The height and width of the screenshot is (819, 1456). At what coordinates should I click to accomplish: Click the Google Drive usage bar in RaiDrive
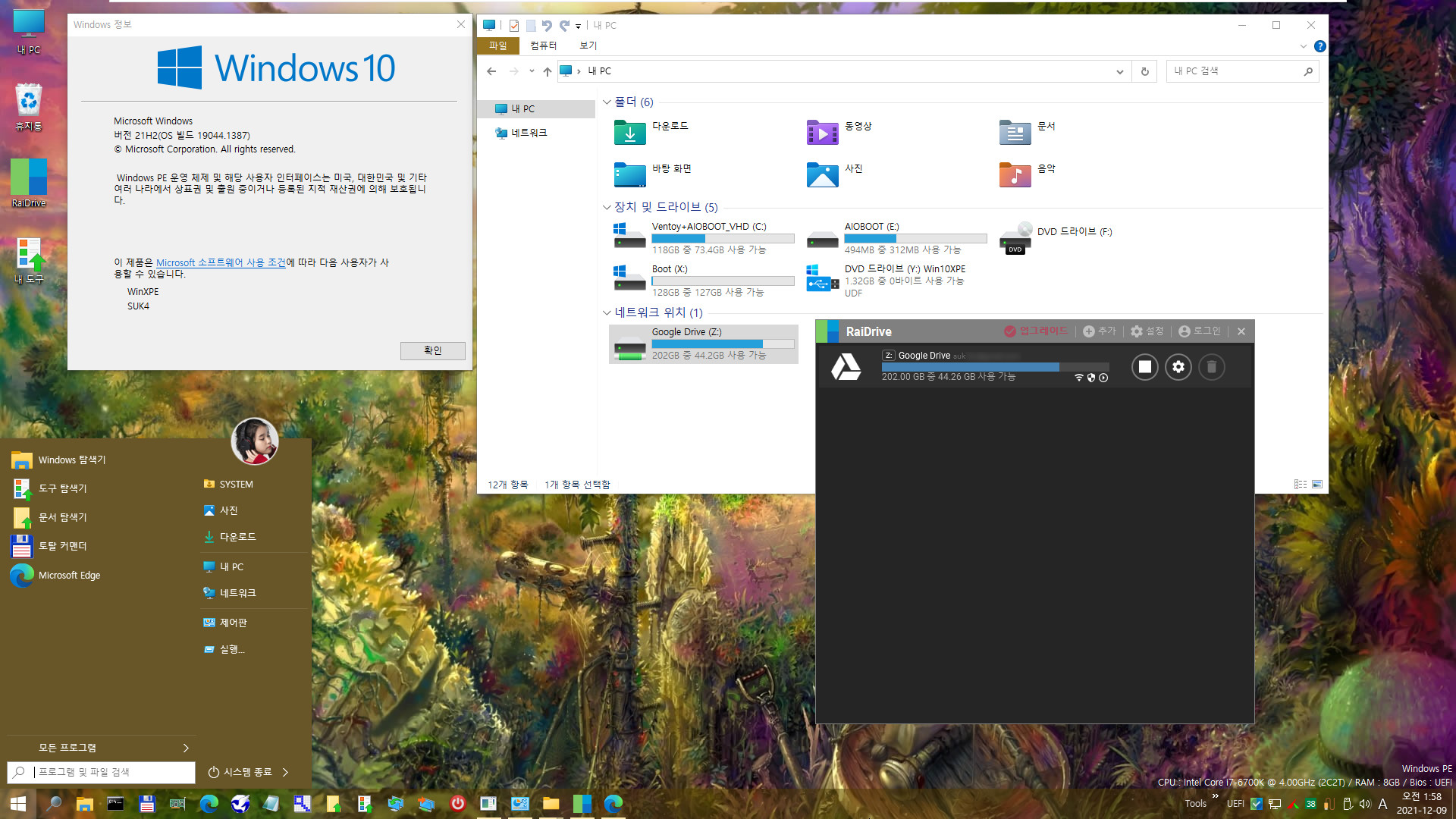pos(995,367)
